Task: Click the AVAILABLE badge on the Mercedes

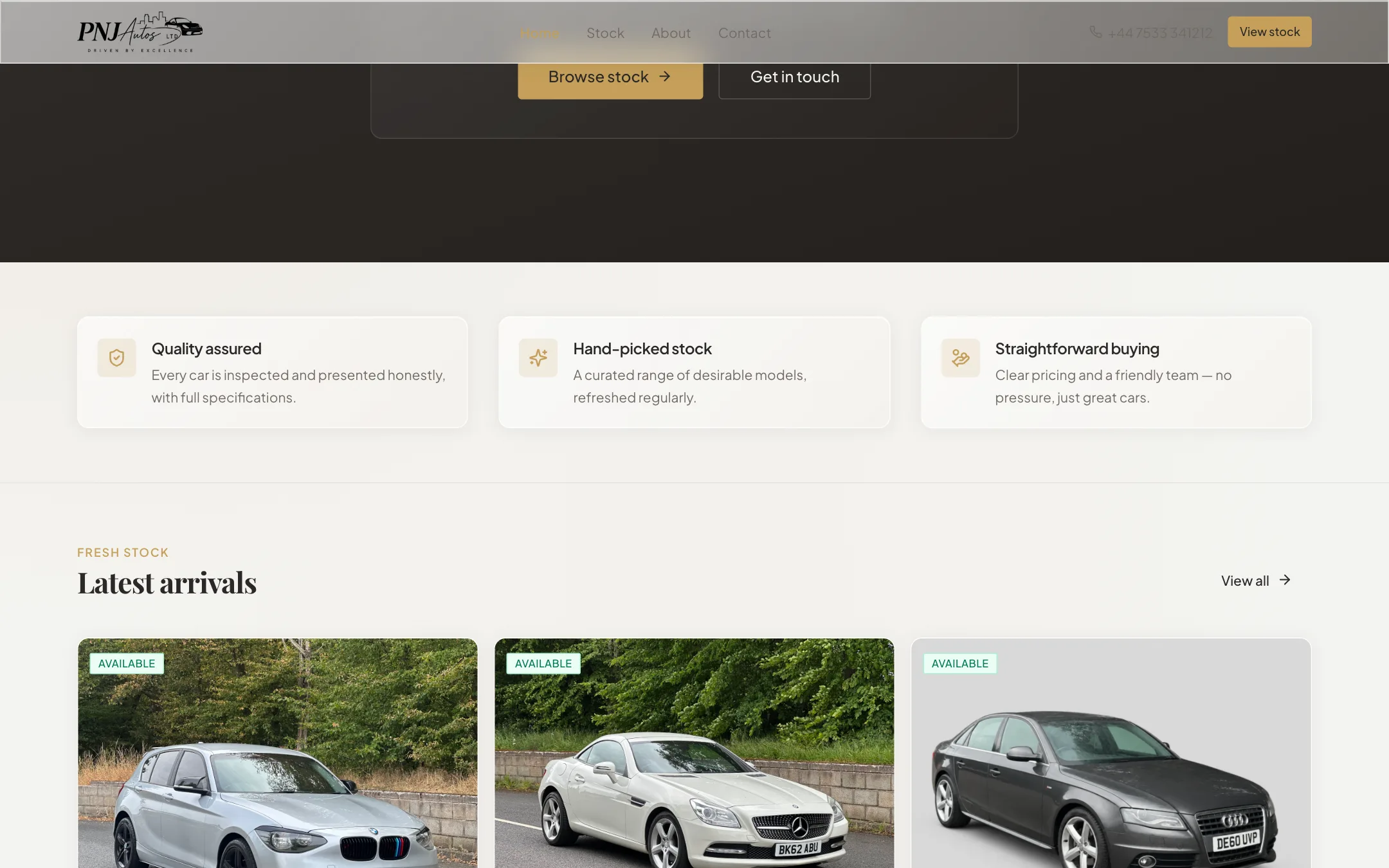Action: (543, 664)
